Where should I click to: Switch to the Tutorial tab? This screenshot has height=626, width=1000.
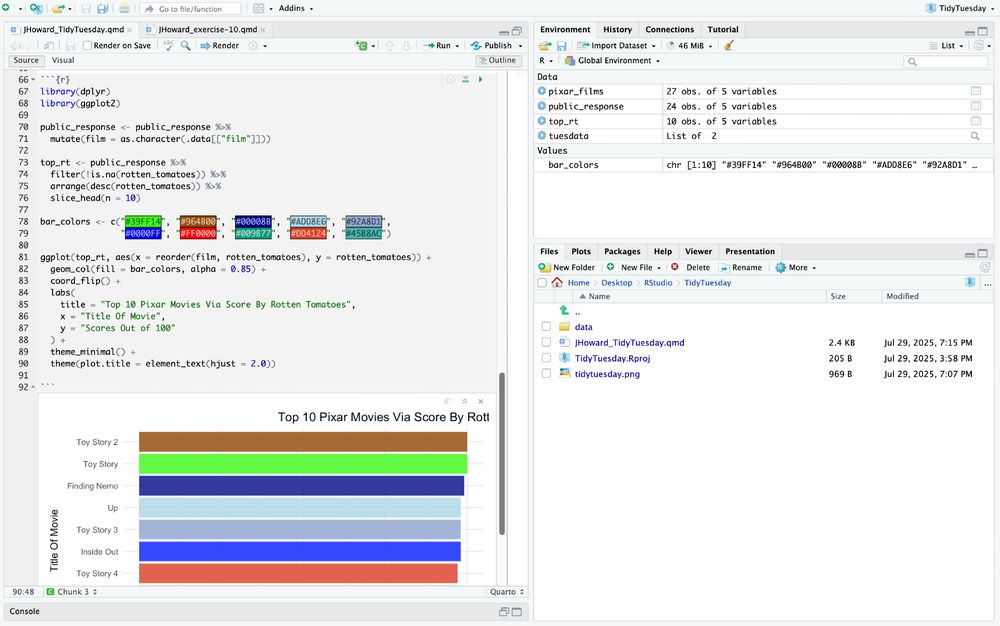[723, 29]
